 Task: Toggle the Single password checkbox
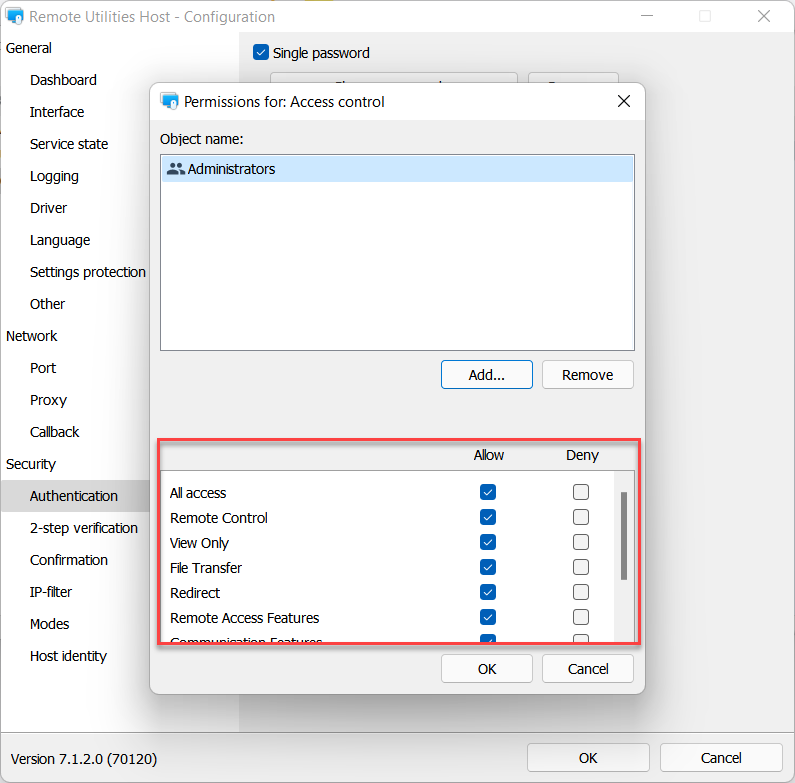point(261,53)
